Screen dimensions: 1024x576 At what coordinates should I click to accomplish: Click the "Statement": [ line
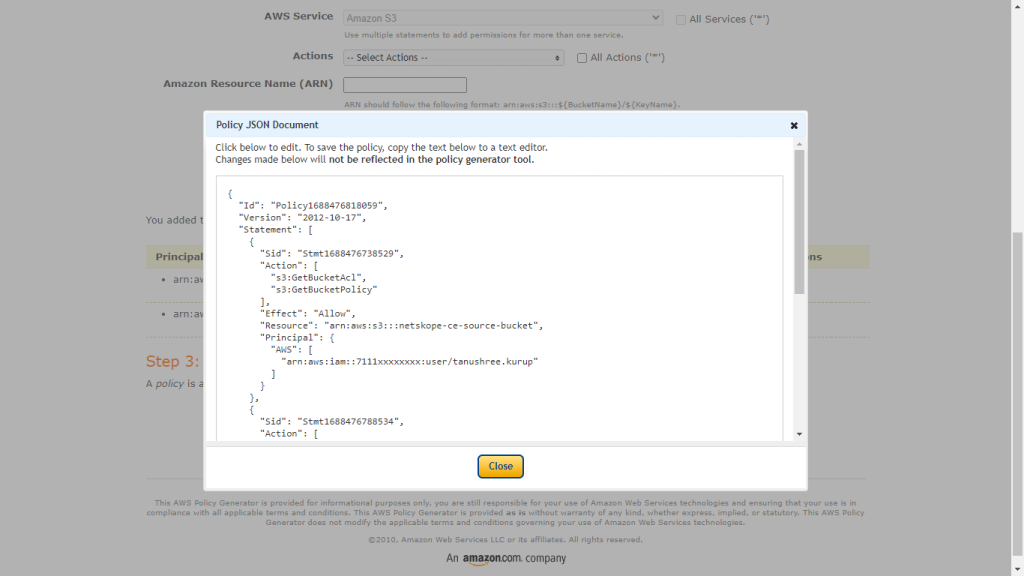[x=276, y=229]
